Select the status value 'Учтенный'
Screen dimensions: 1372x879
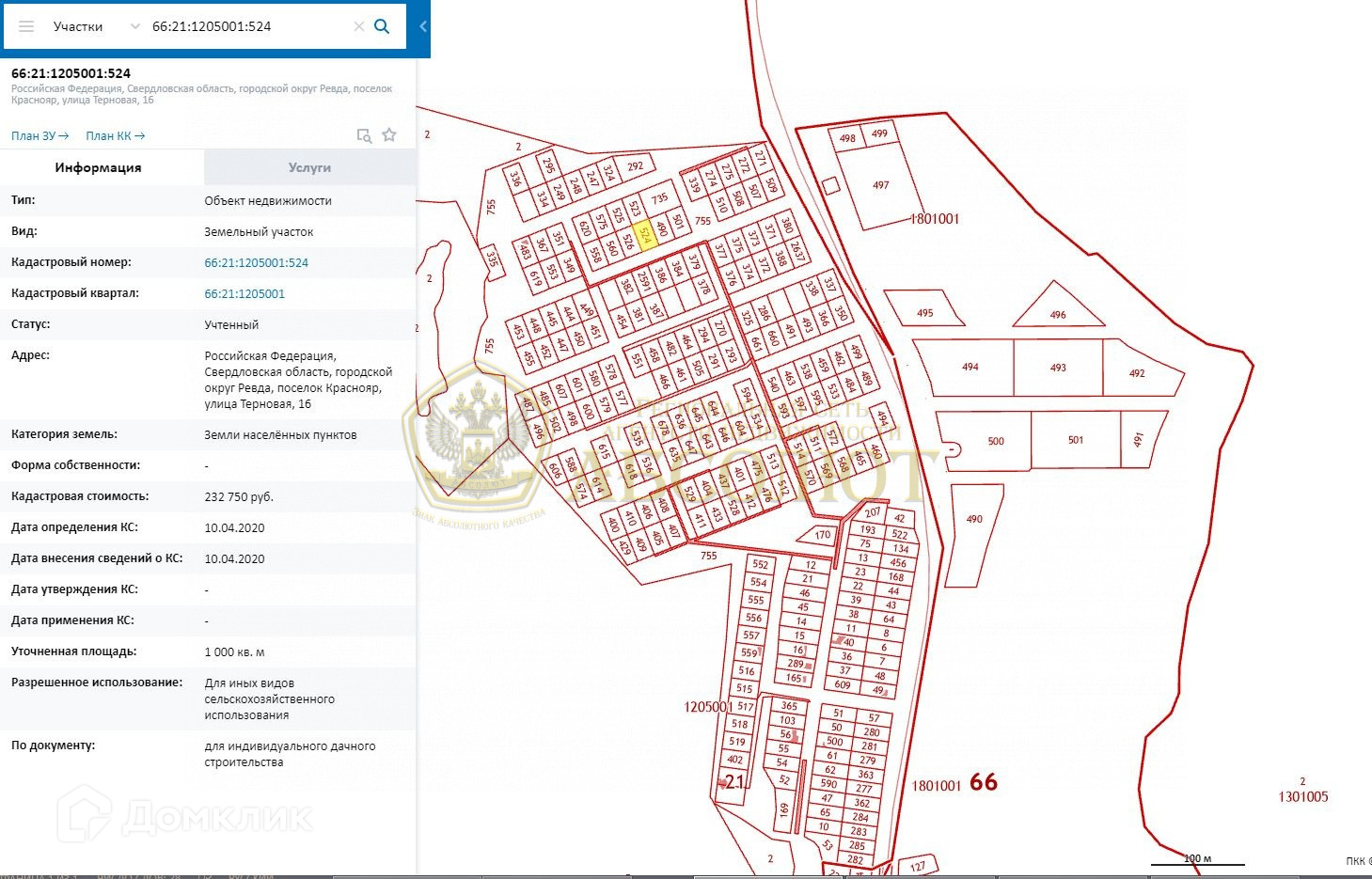tap(231, 325)
